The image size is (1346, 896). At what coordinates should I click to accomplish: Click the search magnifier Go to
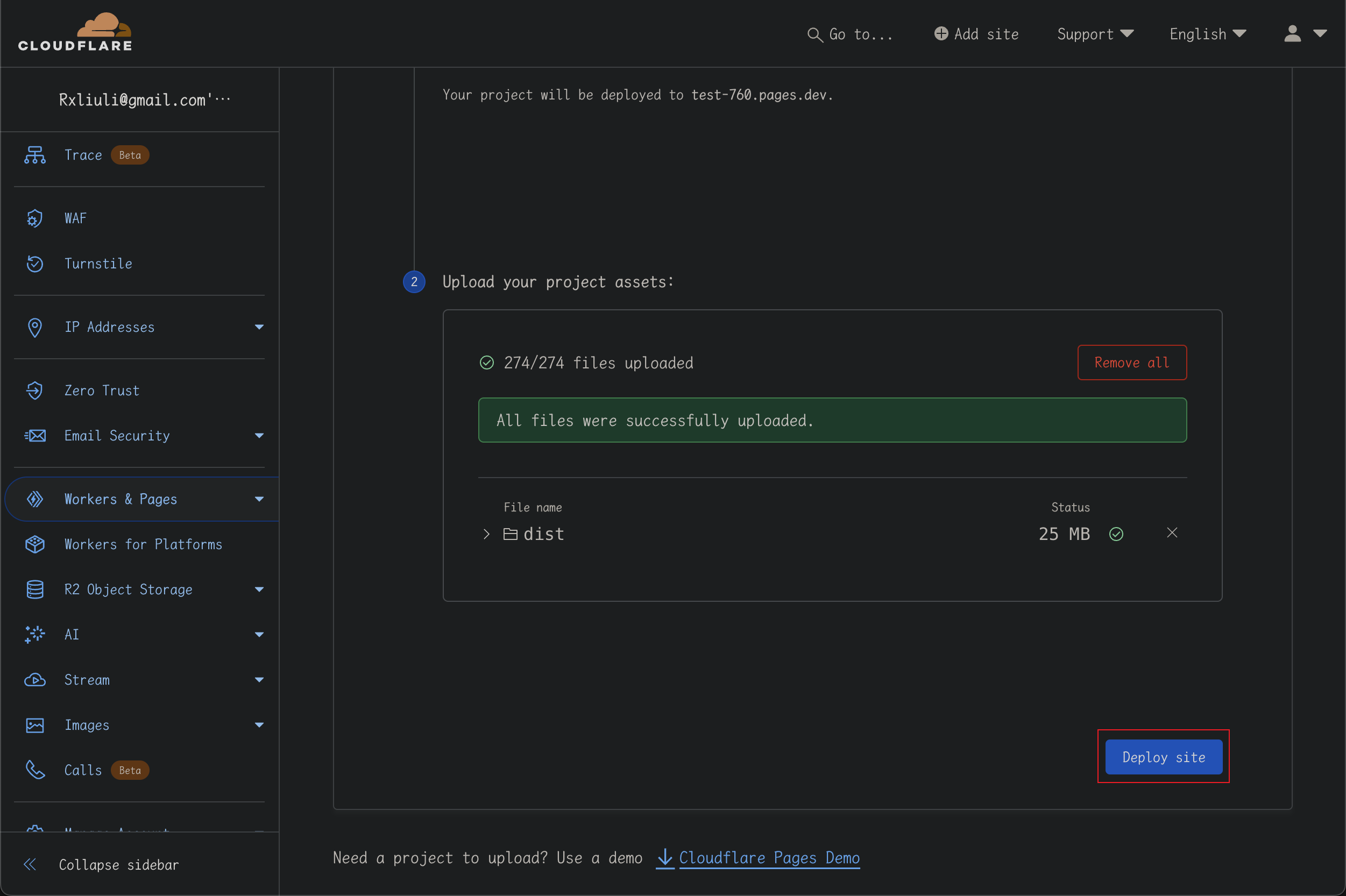[x=814, y=34]
